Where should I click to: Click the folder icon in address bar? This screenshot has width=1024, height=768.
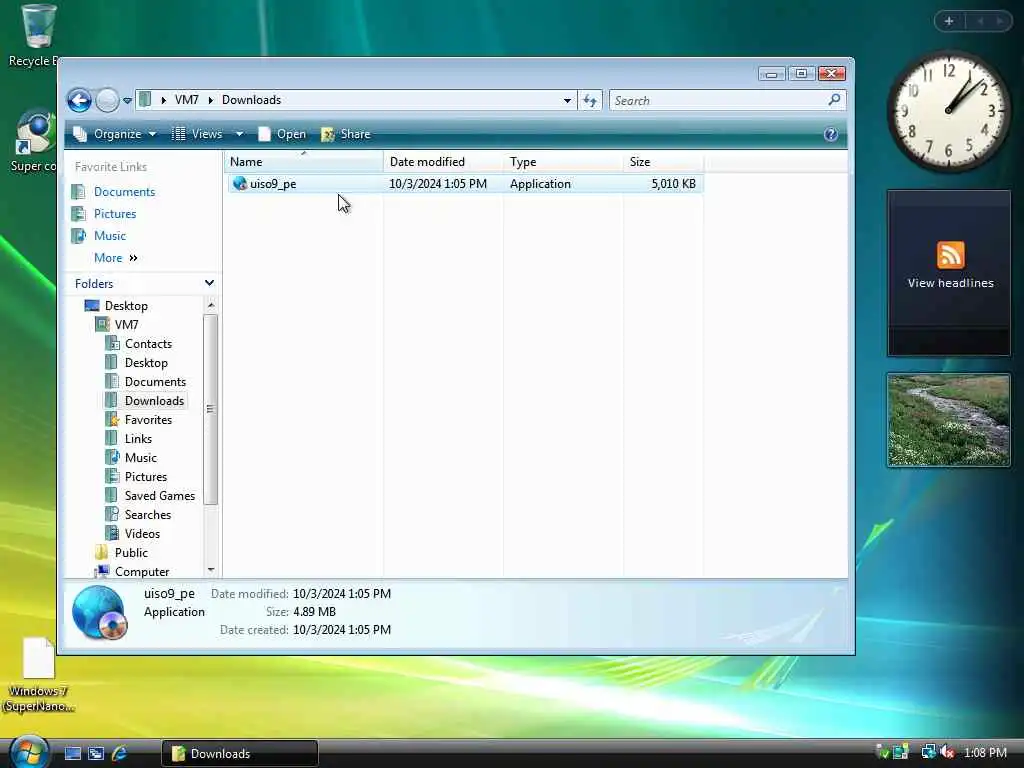coord(145,99)
